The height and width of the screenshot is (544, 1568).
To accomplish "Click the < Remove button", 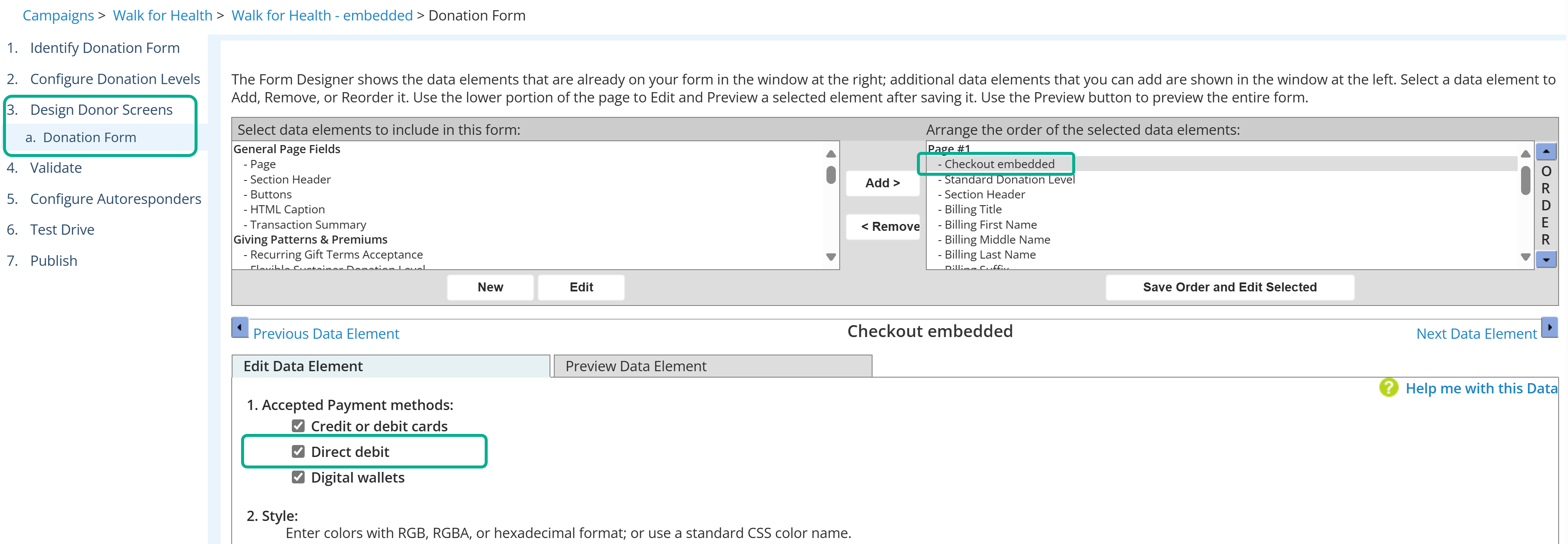I will tap(882, 227).
